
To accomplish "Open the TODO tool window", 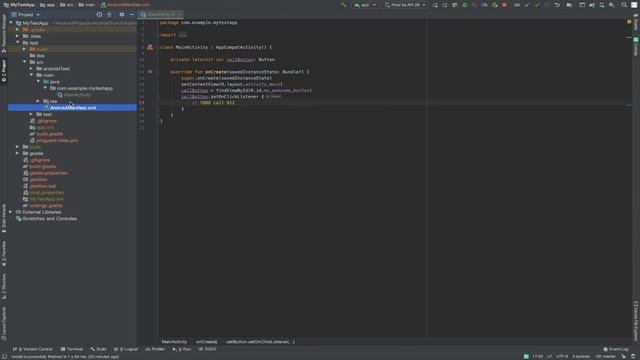I will [207, 349].
